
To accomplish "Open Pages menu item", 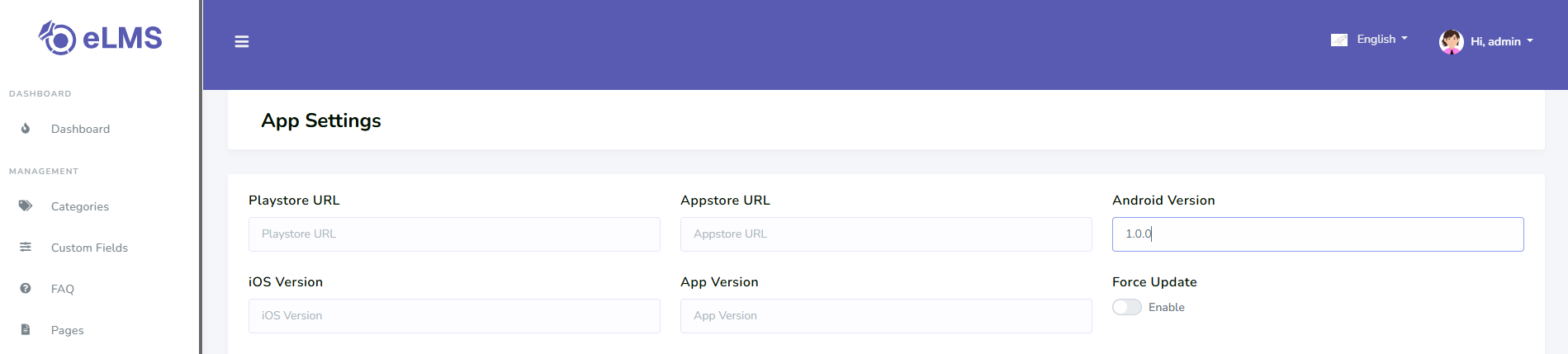I will tap(68, 330).
